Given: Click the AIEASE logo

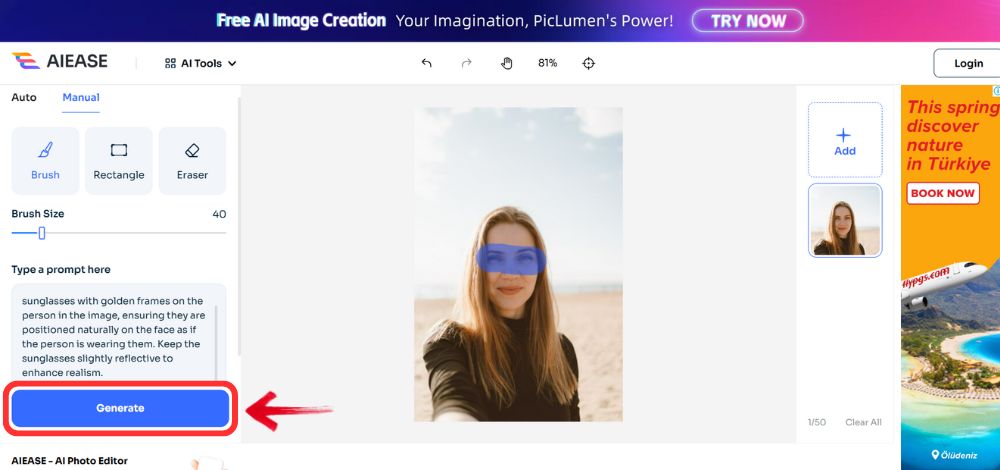Looking at the screenshot, I should tap(60, 62).
